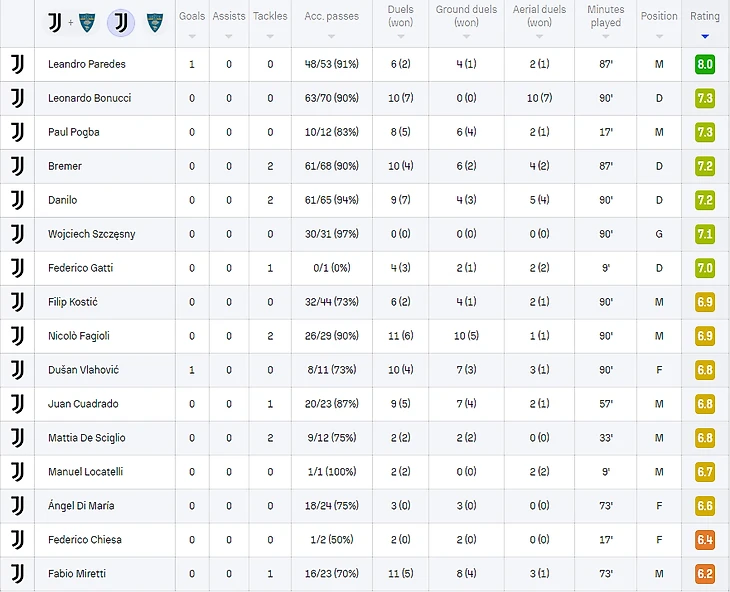
Task: Click the sort arrow under Acc. passes
Action: click(331, 37)
